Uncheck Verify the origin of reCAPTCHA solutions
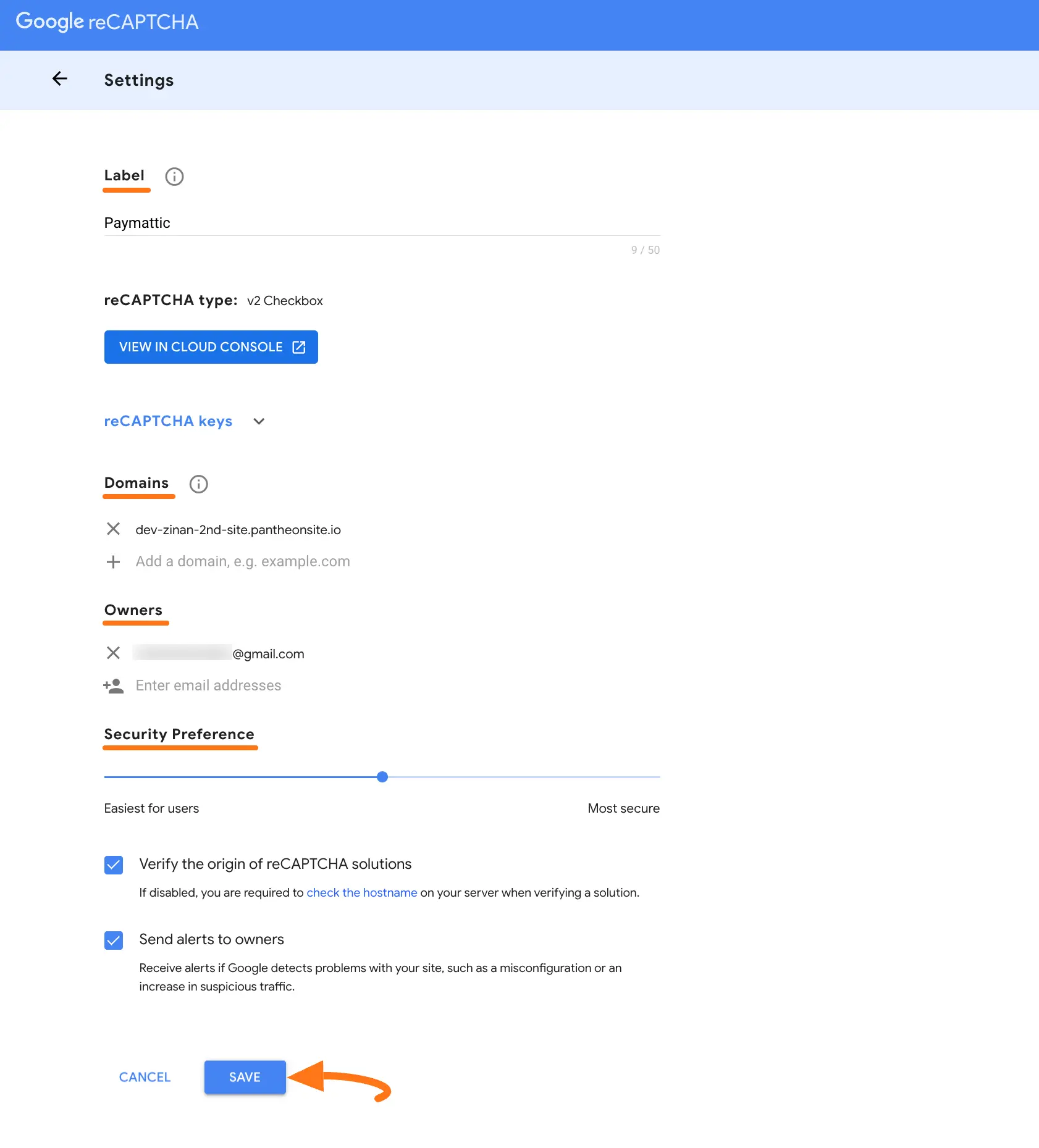 114,865
